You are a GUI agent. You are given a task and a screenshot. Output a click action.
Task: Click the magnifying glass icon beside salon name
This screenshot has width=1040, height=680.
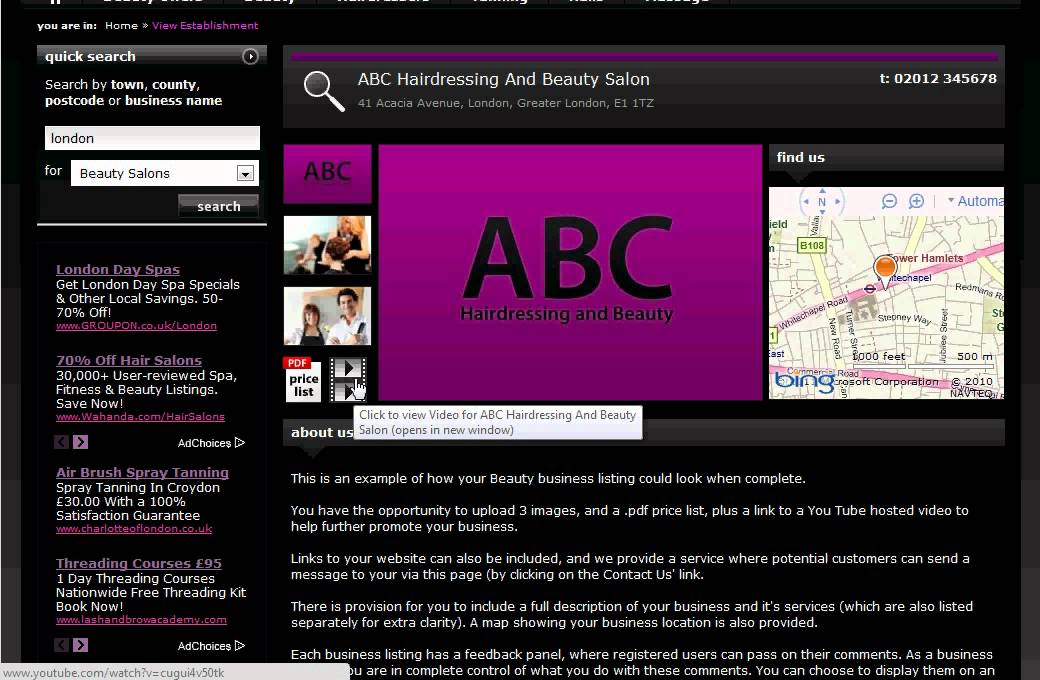coord(324,91)
